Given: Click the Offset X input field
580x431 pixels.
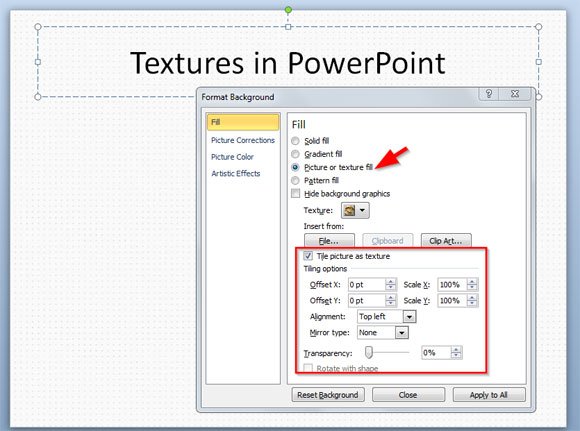Looking at the screenshot, I should [367, 284].
